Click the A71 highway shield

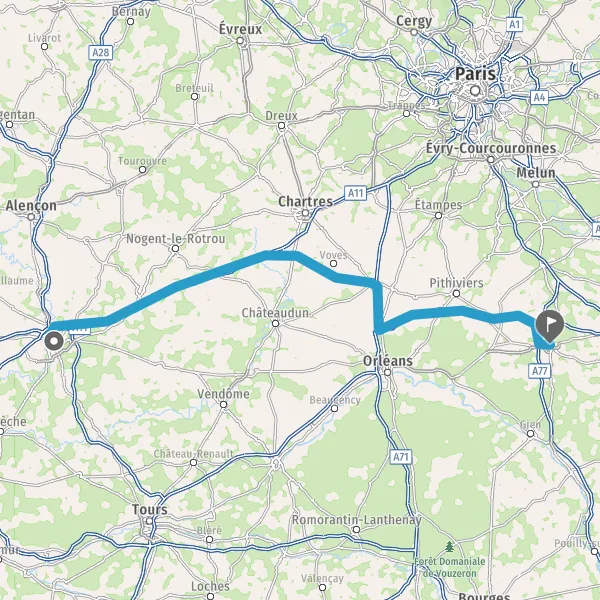401,457
